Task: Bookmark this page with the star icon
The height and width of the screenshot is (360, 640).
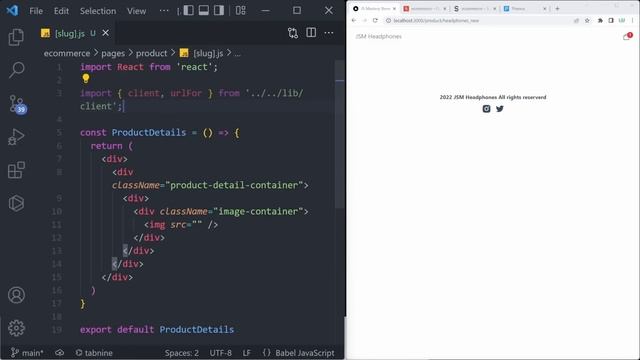Action: pyautogui.click(x=587, y=20)
